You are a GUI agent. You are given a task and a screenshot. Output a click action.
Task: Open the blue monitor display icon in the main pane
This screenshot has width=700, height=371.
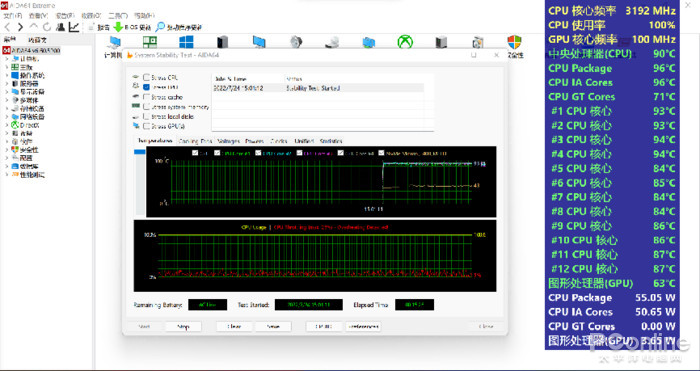(259, 42)
